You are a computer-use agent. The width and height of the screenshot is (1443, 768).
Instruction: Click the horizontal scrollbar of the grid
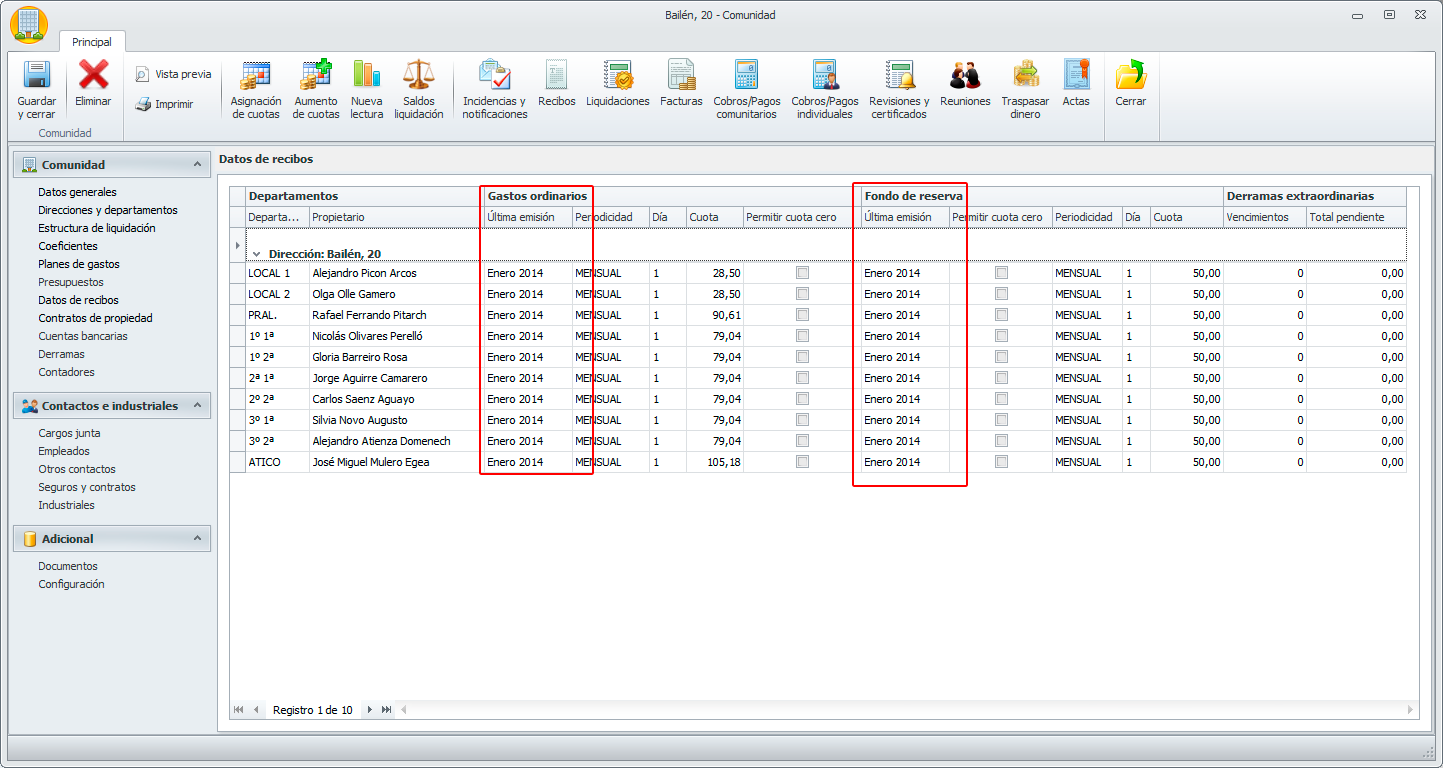[x=908, y=710]
